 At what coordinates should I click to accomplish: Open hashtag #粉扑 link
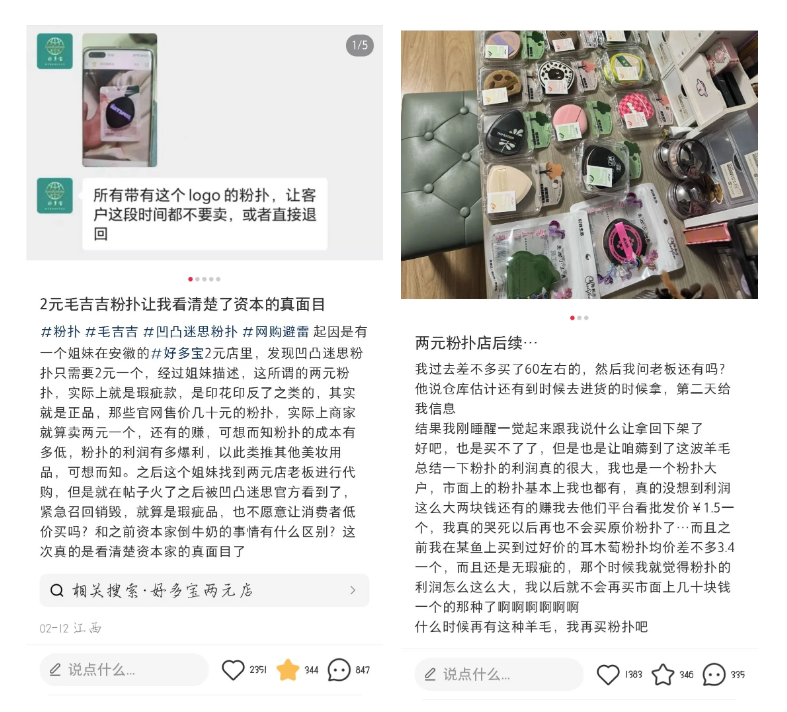click(60, 332)
